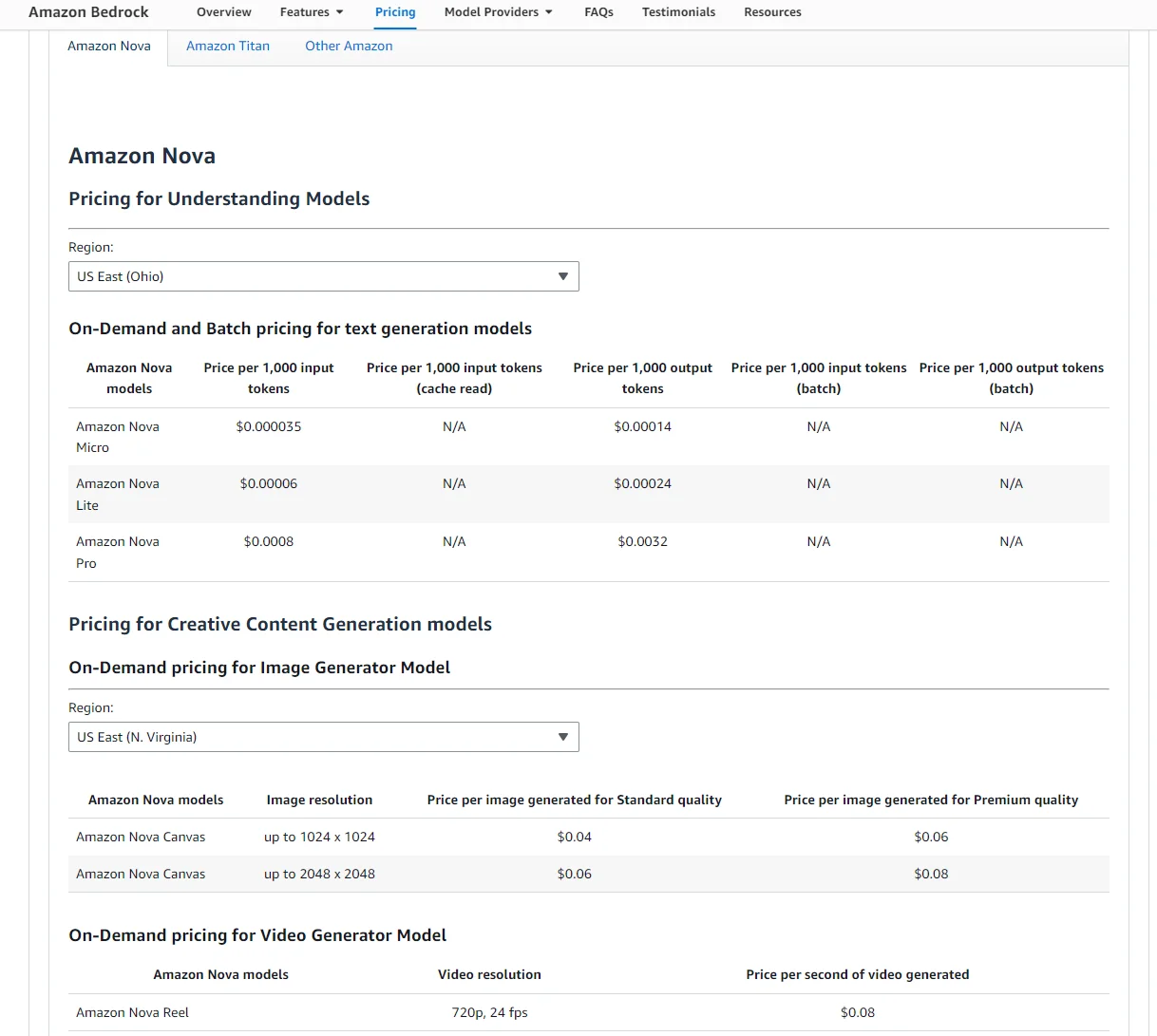
Task: Click the $0.04 Standard quality price
Action: tap(575, 837)
